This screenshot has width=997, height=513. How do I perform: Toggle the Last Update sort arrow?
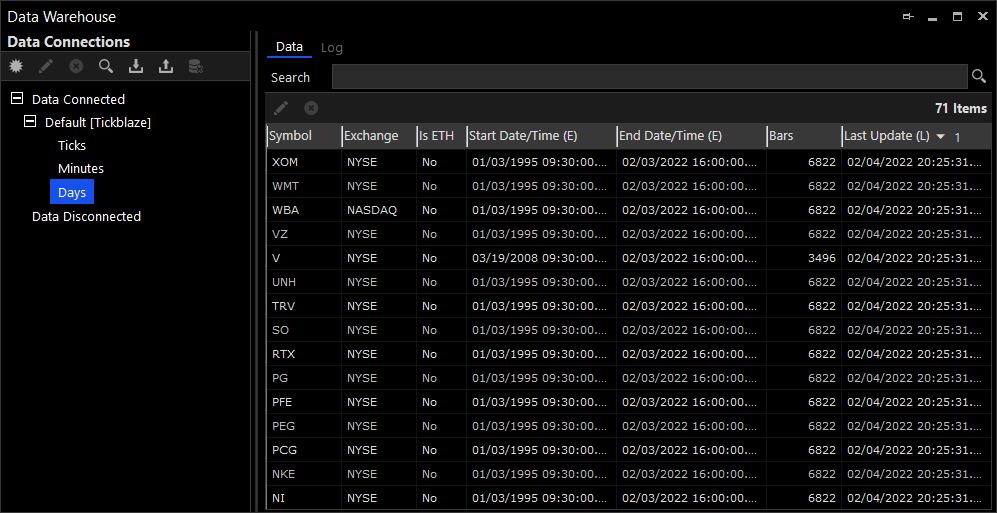[940, 136]
